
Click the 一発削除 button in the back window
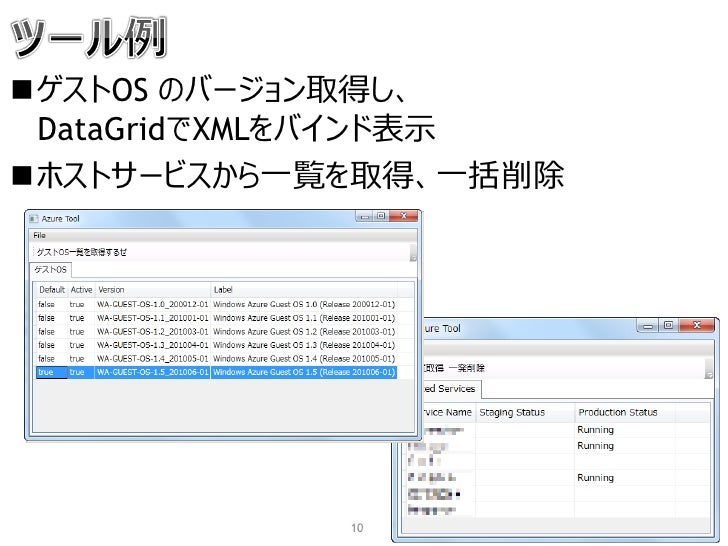tap(467, 368)
